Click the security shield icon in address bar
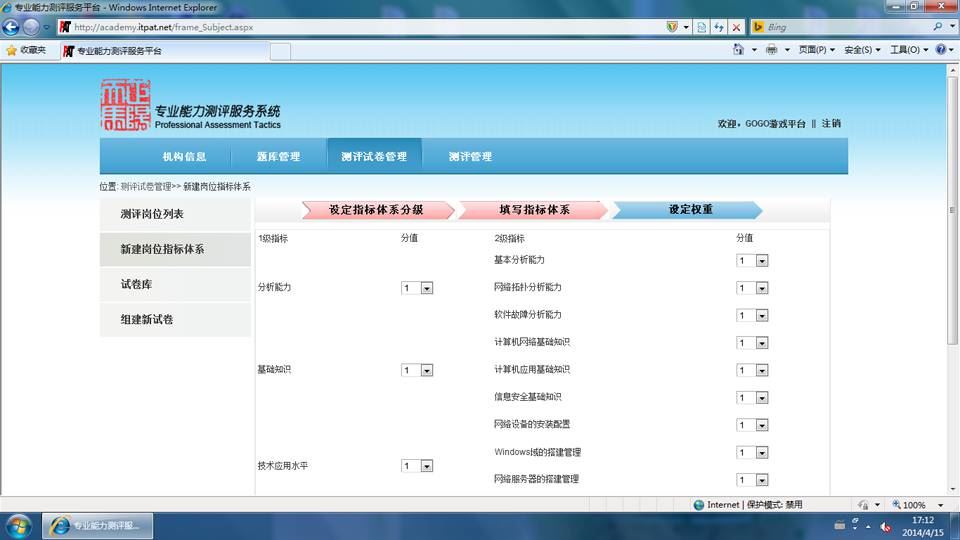The width and height of the screenshot is (960, 540). pyautogui.click(x=672, y=27)
